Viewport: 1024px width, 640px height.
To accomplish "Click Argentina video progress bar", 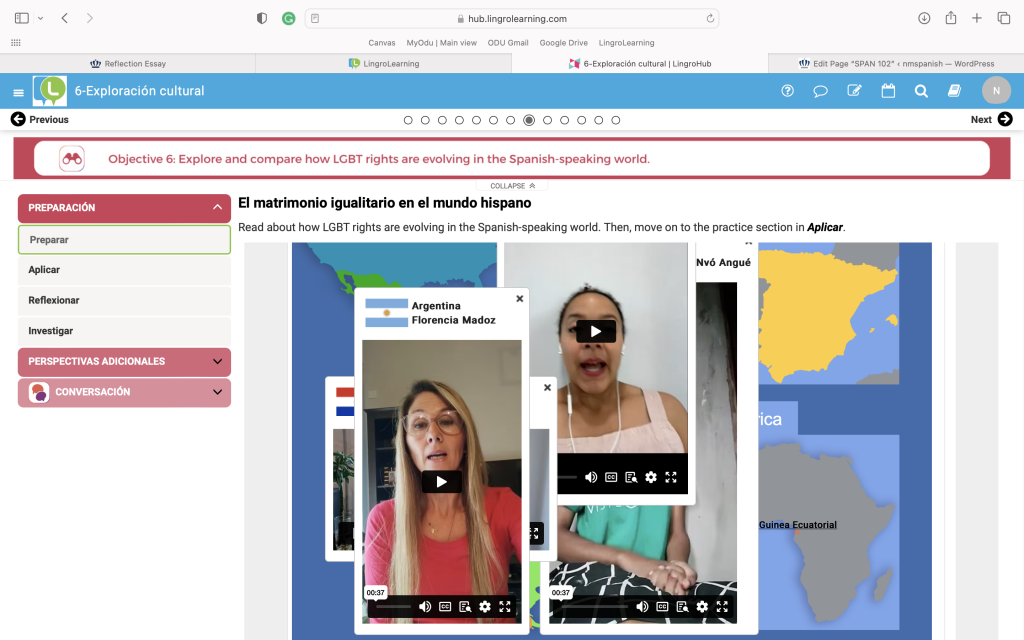I will [x=393, y=607].
